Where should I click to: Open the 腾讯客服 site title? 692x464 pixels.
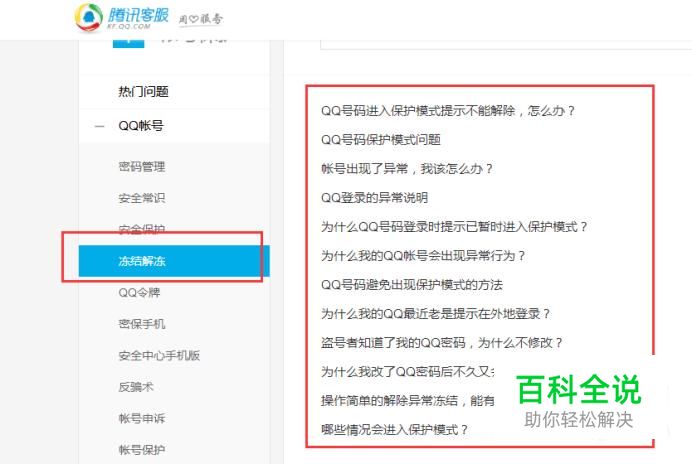pyautogui.click(x=138, y=15)
